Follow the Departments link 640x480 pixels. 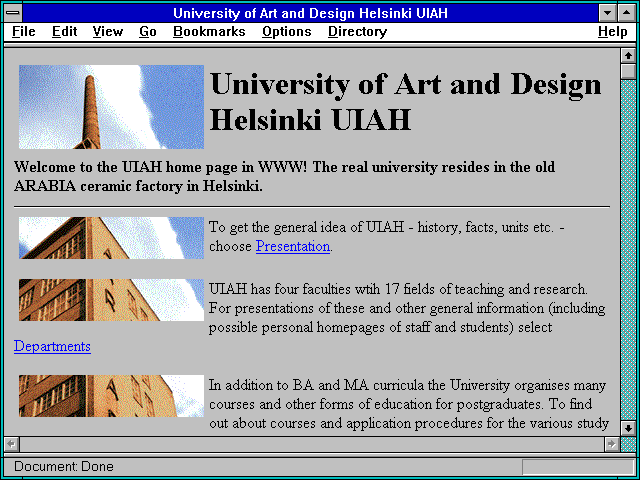(x=52, y=346)
